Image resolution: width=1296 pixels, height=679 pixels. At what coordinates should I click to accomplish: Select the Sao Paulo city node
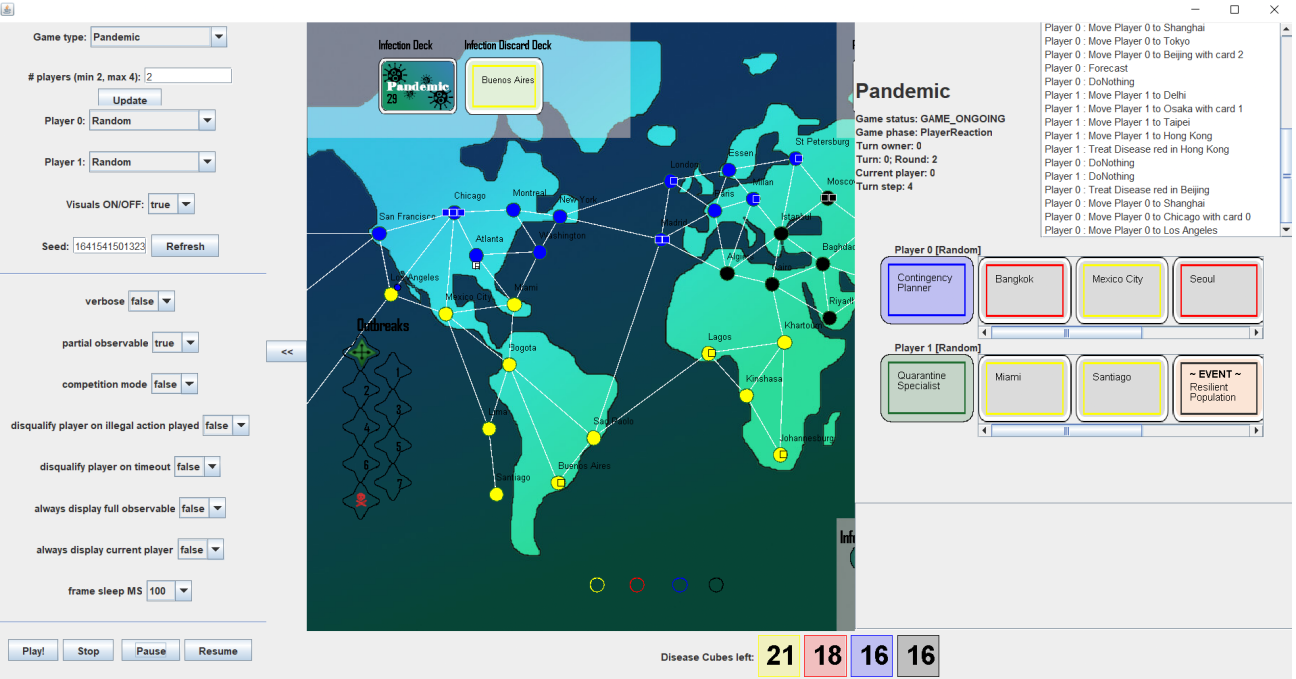click(x=594, y=438)
